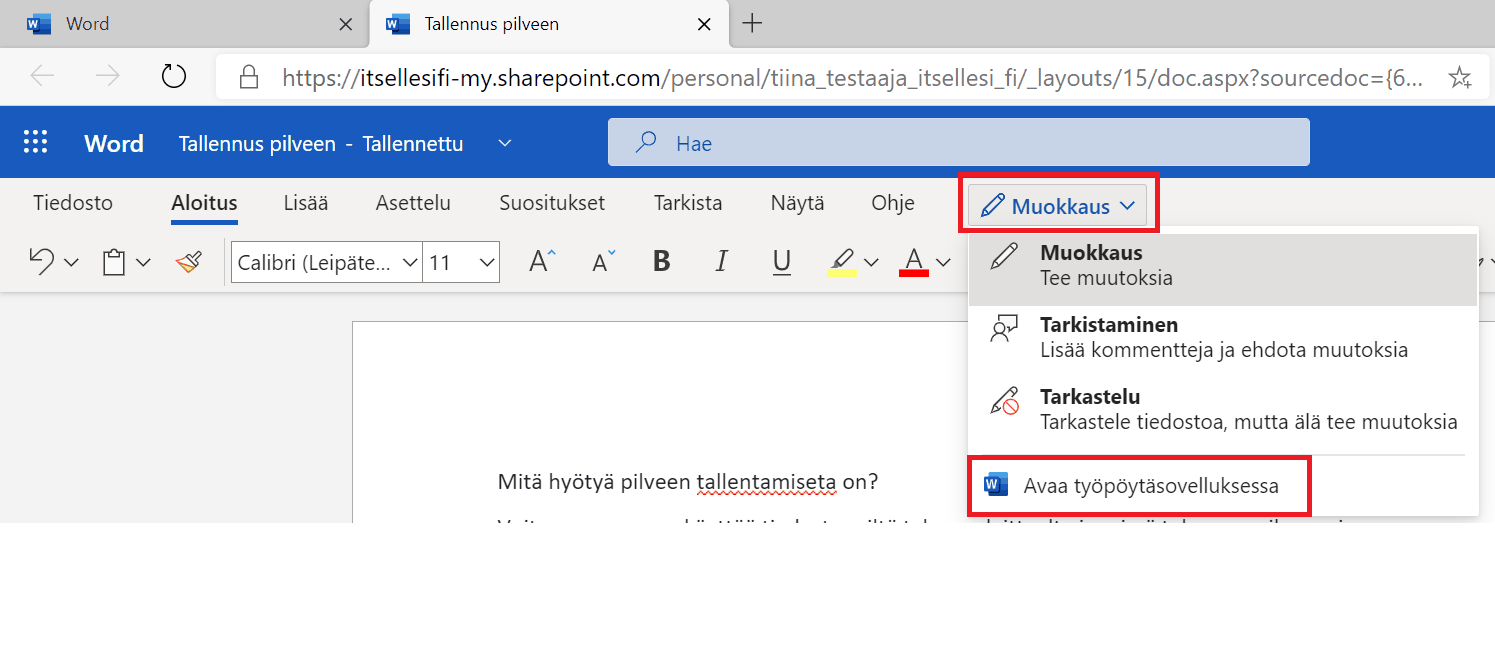1495x648 pixels.
Task: Apply underline with the U button
Action: coord(782,262)
